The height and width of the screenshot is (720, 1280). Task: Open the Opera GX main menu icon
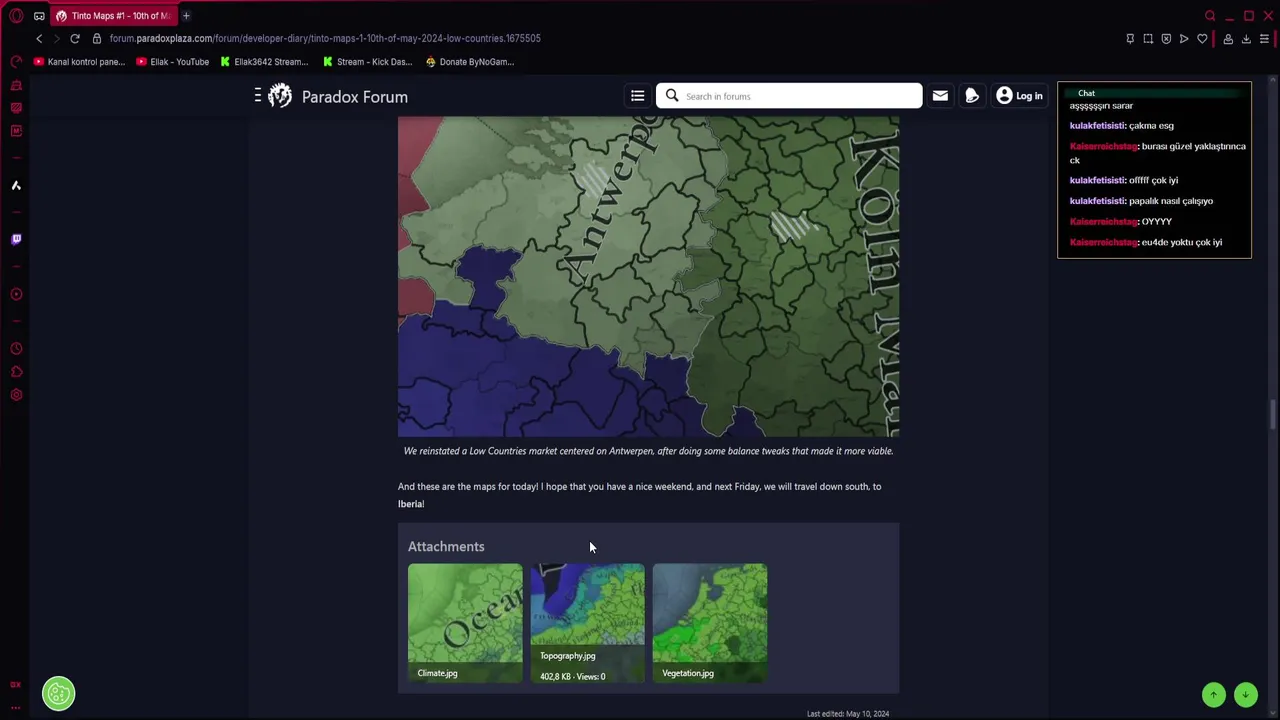(x=16, y=16)
